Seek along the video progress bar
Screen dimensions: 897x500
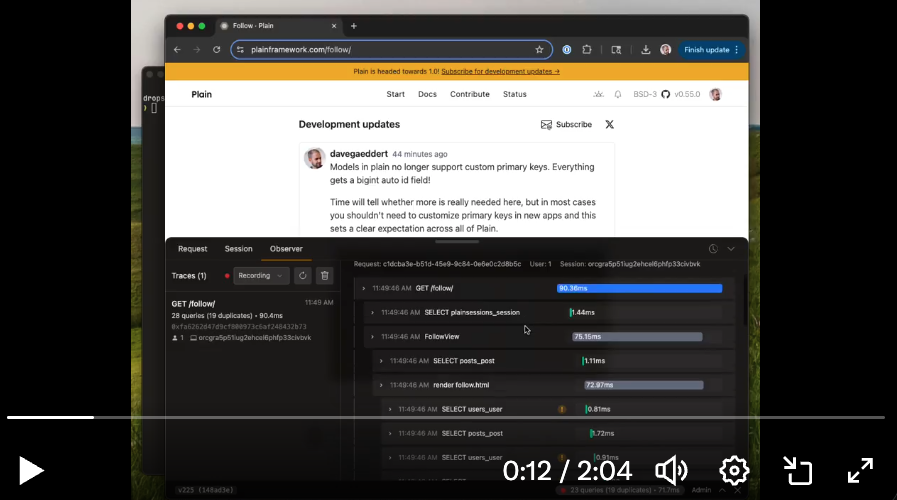click(446, 418)
